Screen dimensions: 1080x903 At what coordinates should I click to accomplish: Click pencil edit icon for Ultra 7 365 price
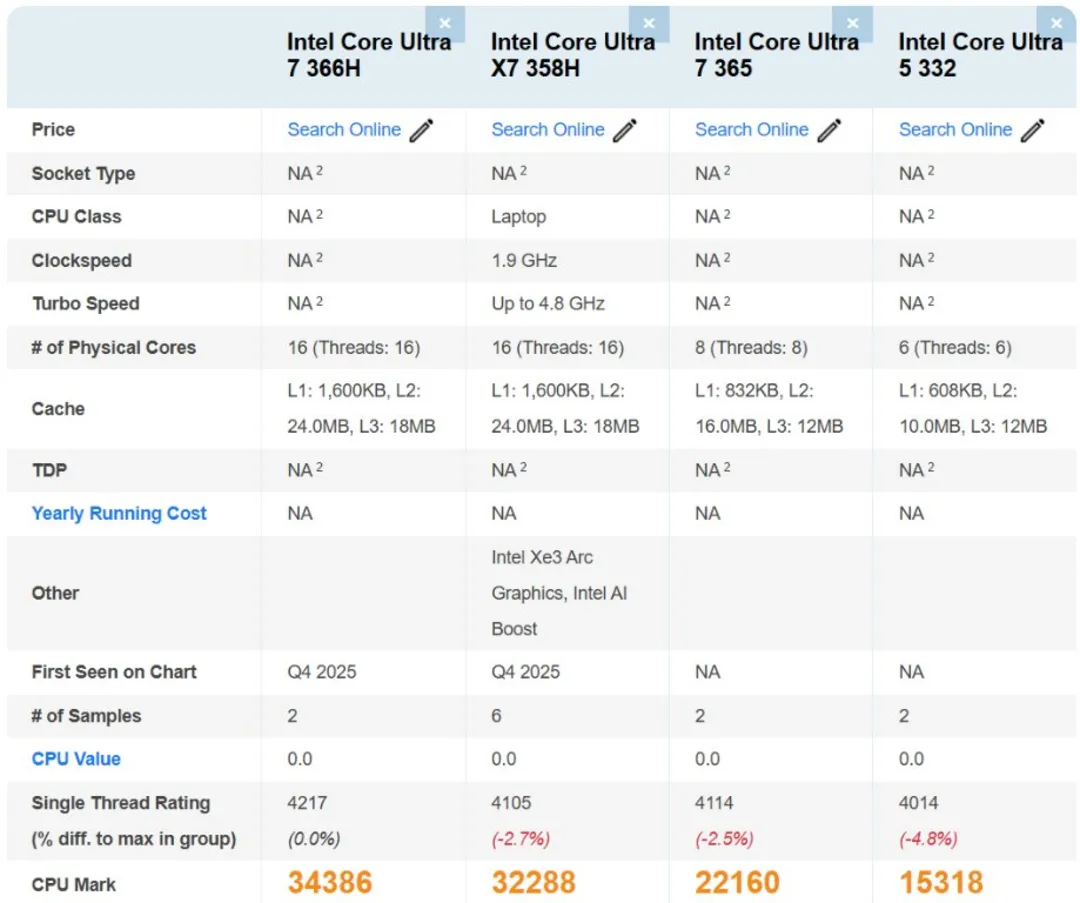tap(829, 130)
